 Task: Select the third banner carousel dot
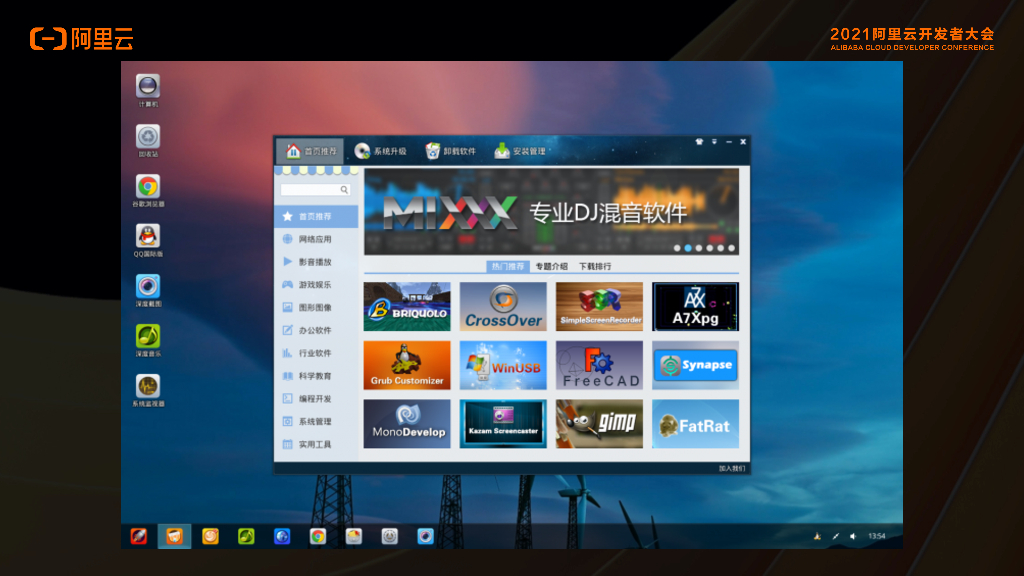pyautogui.click(x=699, y=248)
